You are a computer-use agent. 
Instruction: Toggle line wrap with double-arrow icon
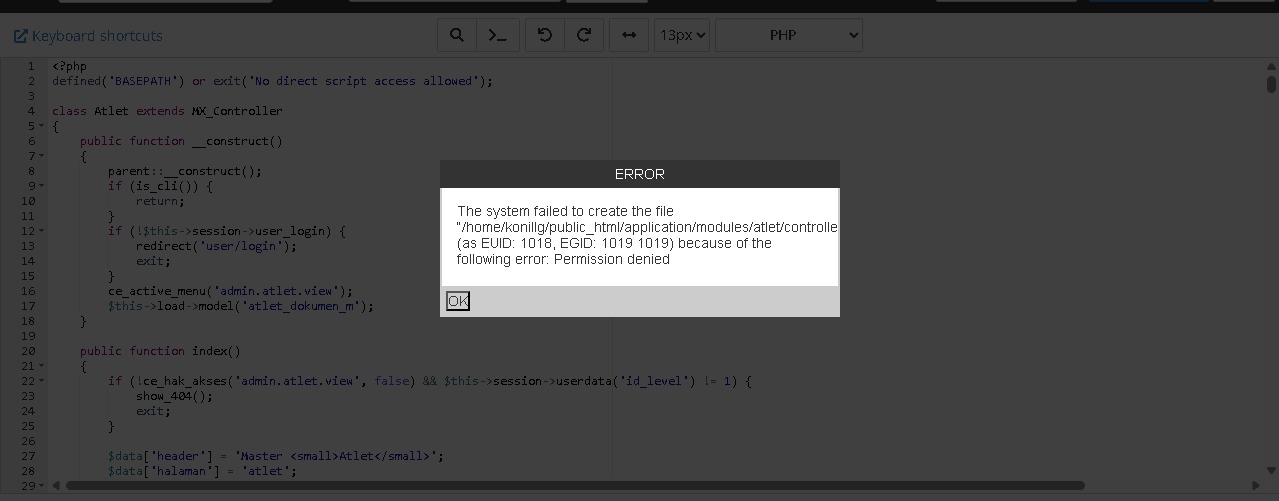pyautogui.click(x=629, y=35)
